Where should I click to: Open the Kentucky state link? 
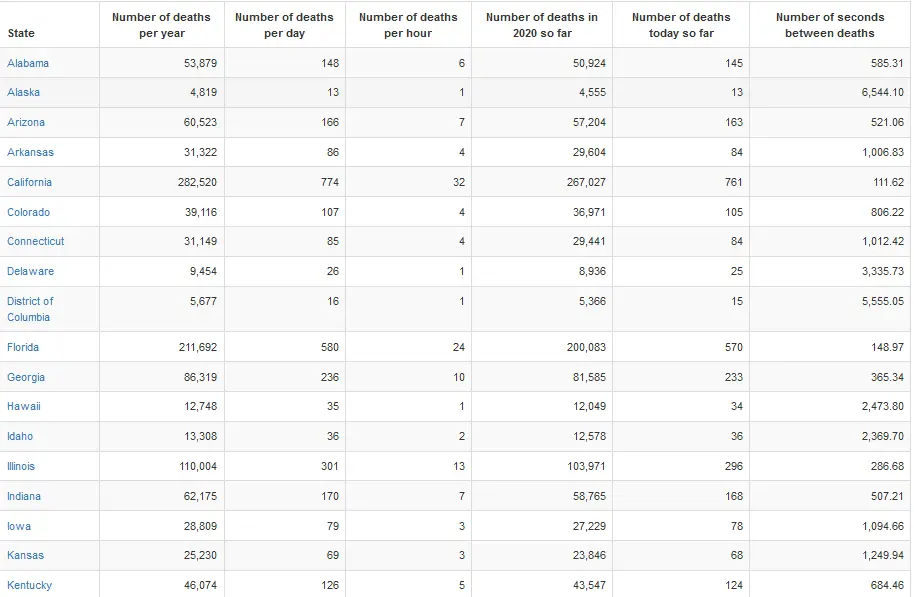click(29, 585)
